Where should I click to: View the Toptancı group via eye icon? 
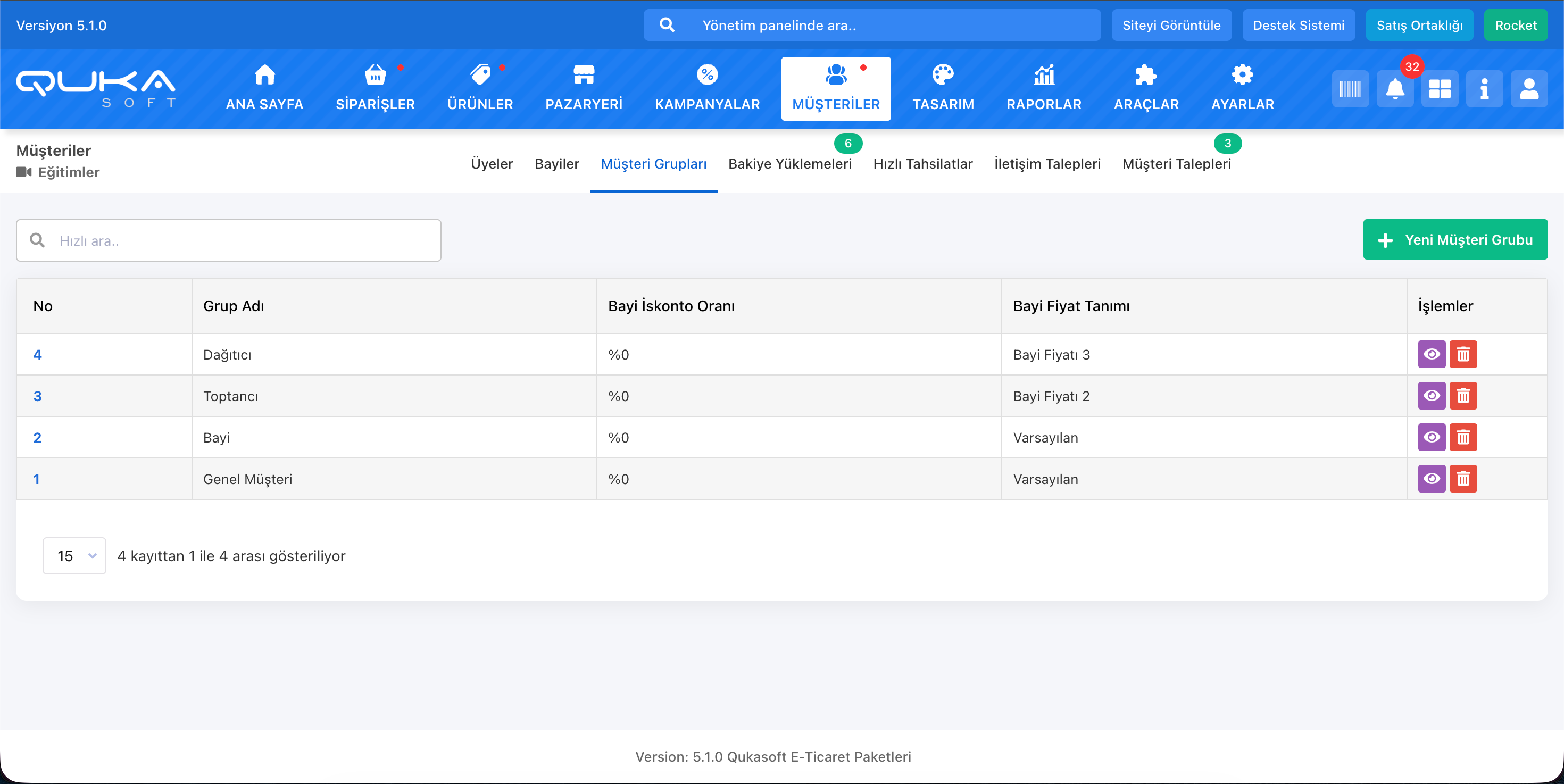1431,396
